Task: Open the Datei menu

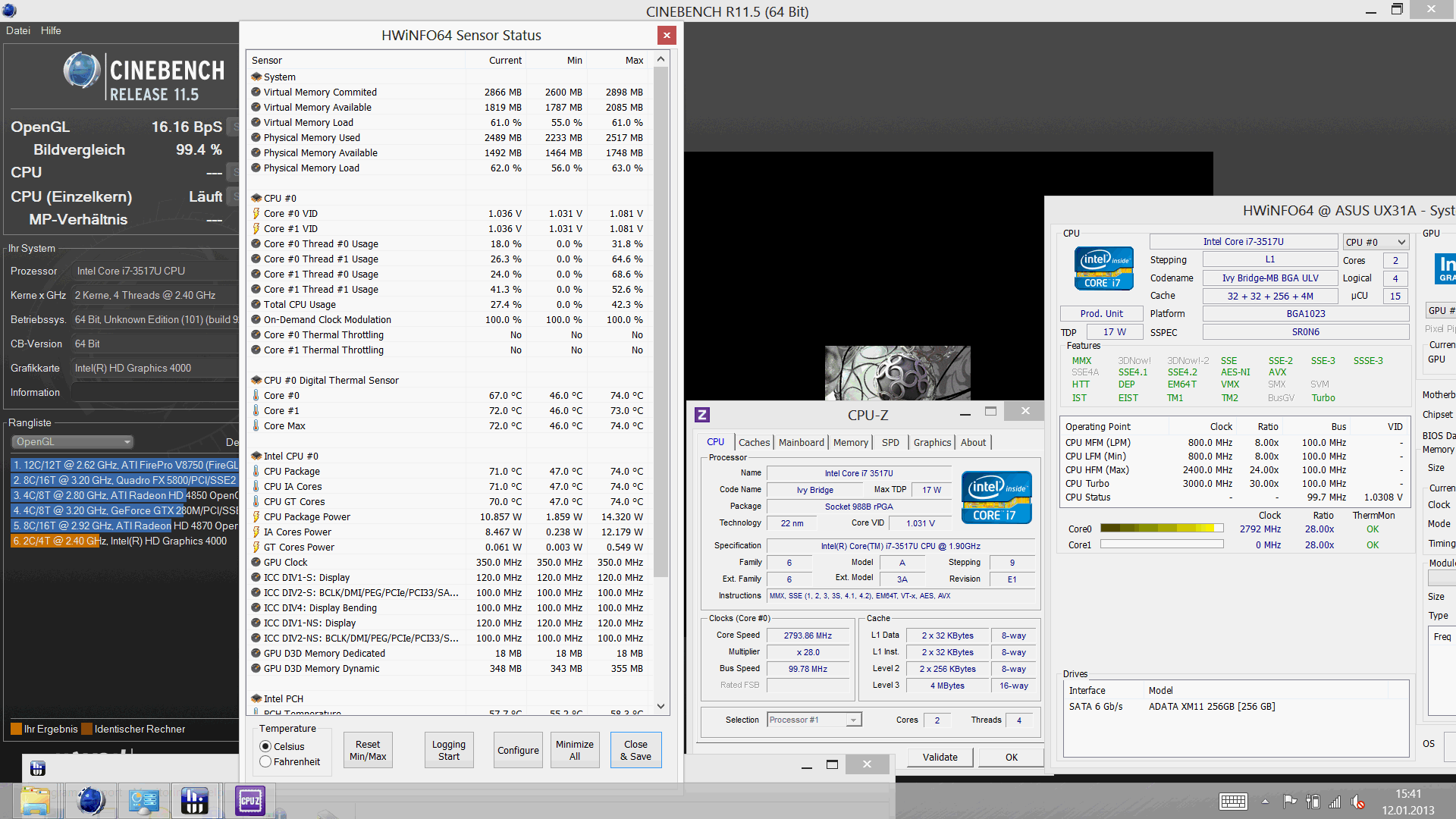Action: pyautogui.click(x=18, y=30)
